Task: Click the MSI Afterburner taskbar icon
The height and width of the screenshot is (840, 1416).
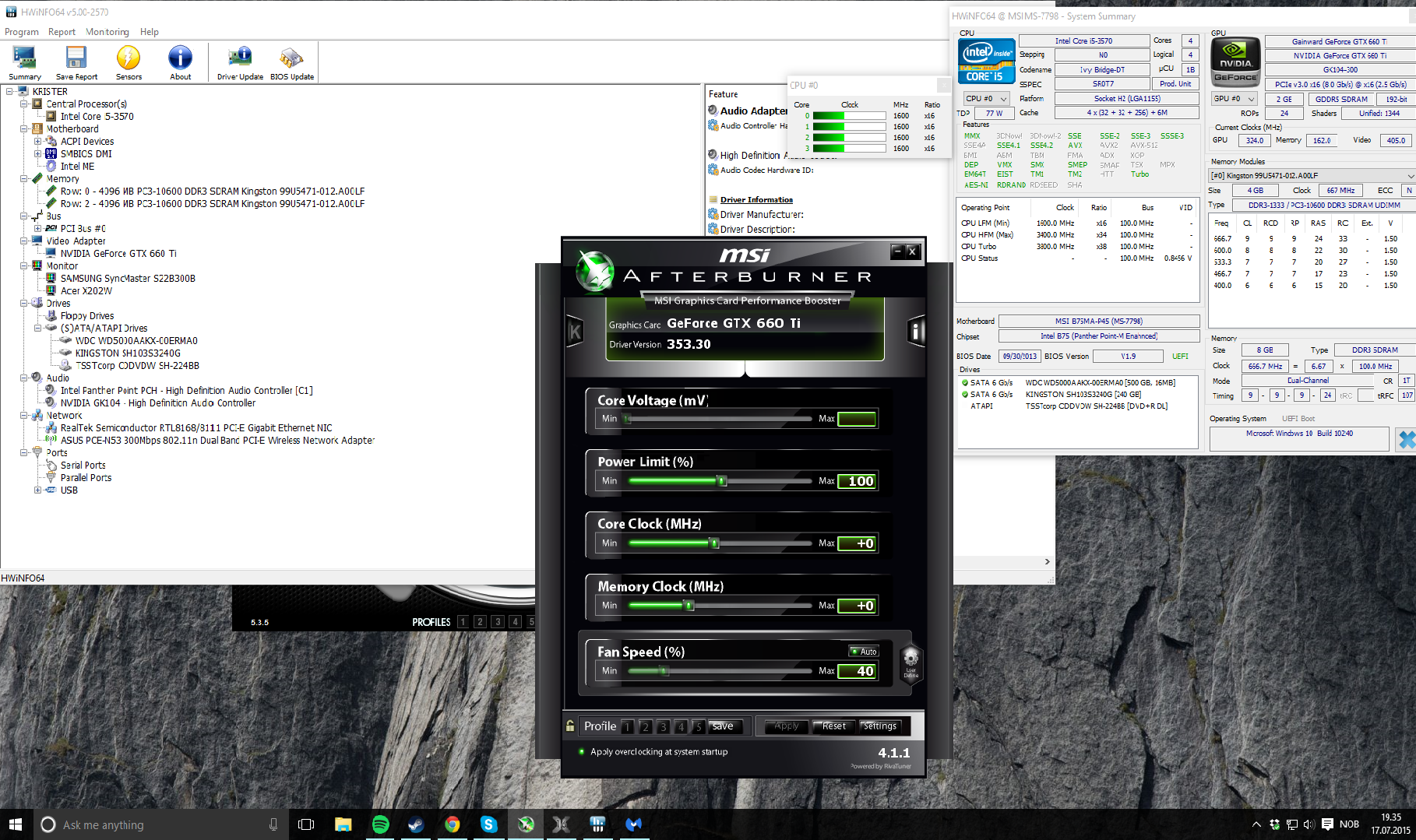Action: click(x=526, y=824)
